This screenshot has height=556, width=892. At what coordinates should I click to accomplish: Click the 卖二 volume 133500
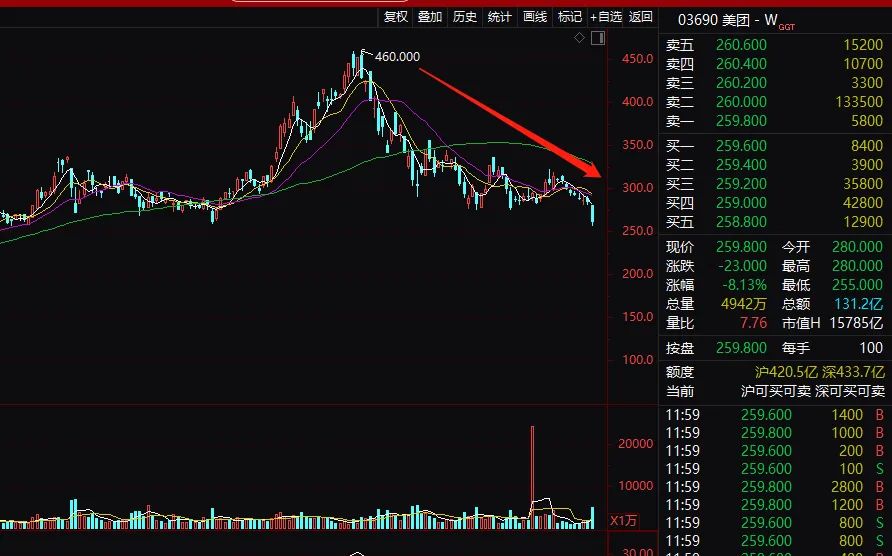pos(859,102)
